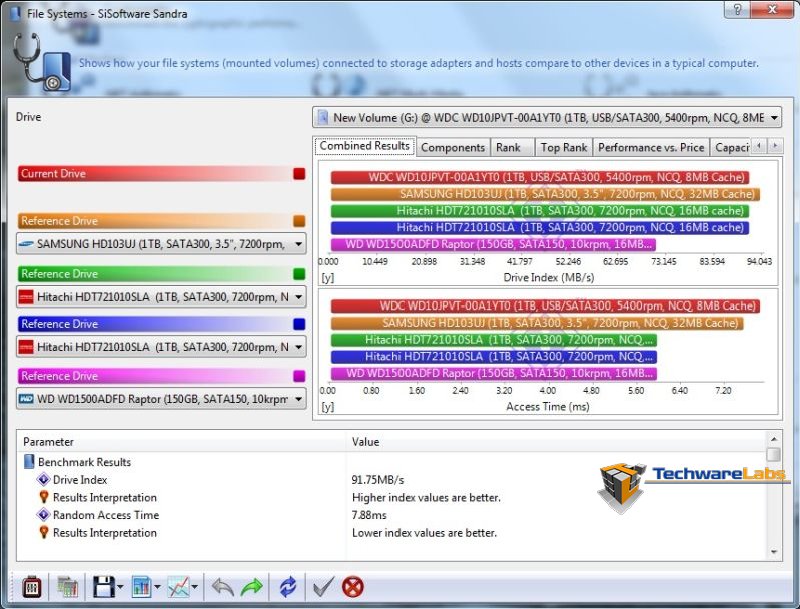Click 'Lower index values are better.' text

(424, 532)
